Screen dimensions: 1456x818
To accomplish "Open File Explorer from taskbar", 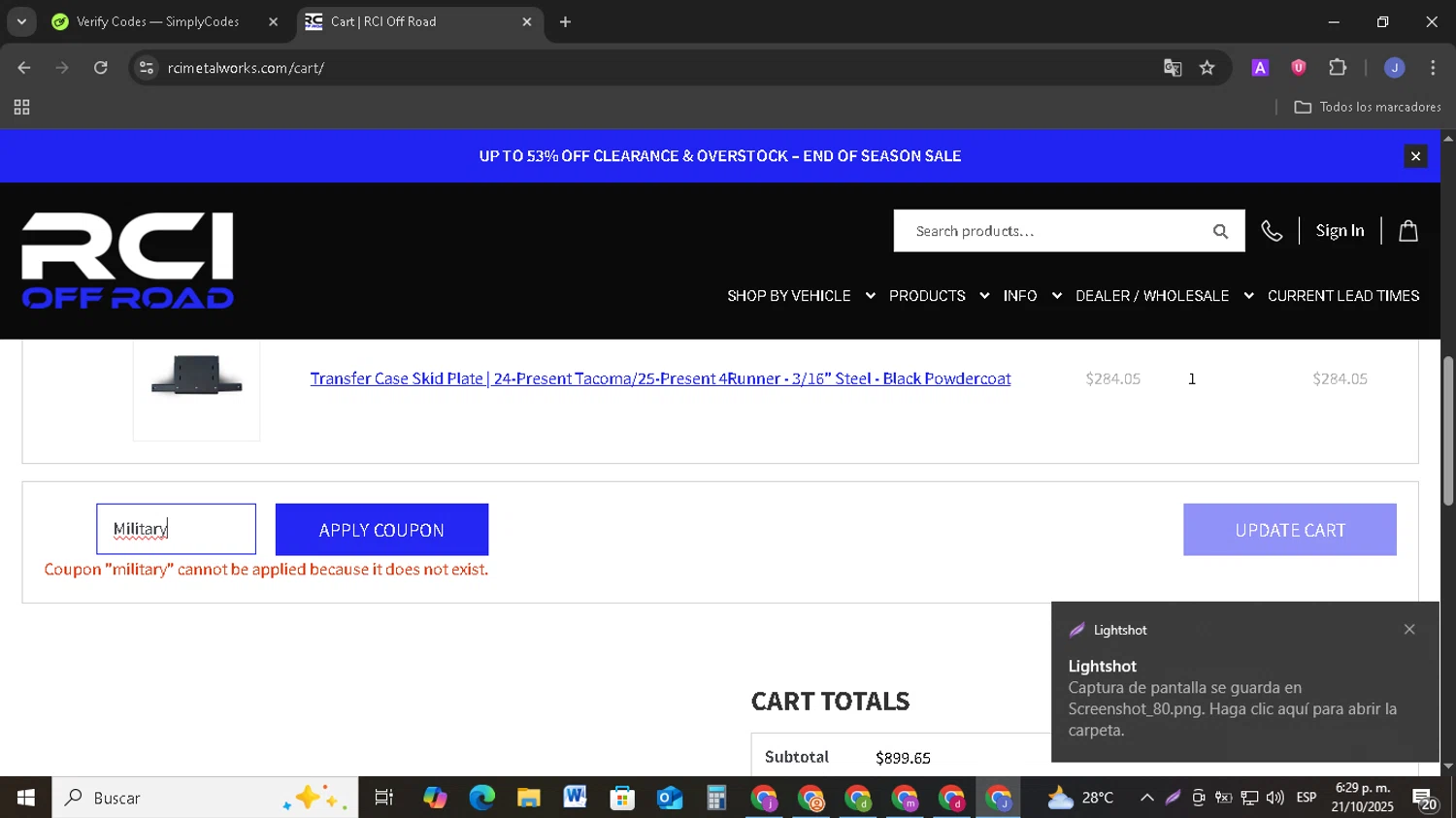I will point(528,798).
